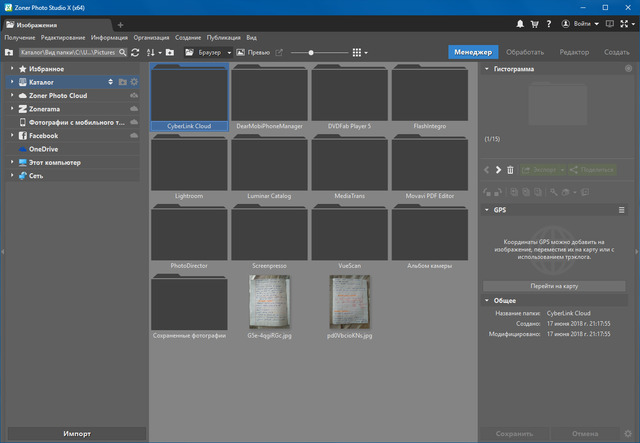
Task: Click the Перейти на карту button
Action: click(554, 286)
